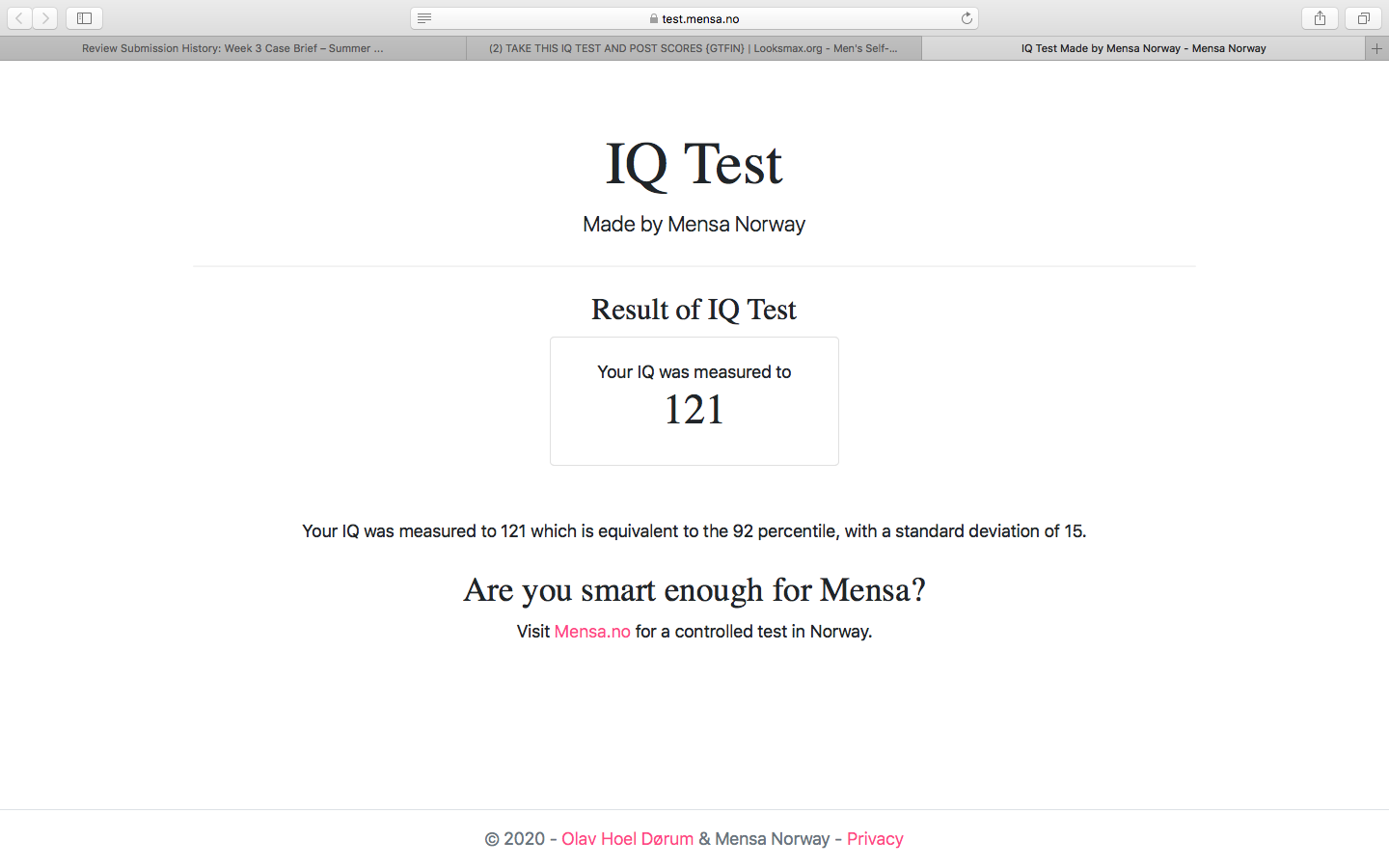Click 'Are you smart enough for Mensa?' heading
The height and width of the screenshot is (868, 1389).
[694, 590]
